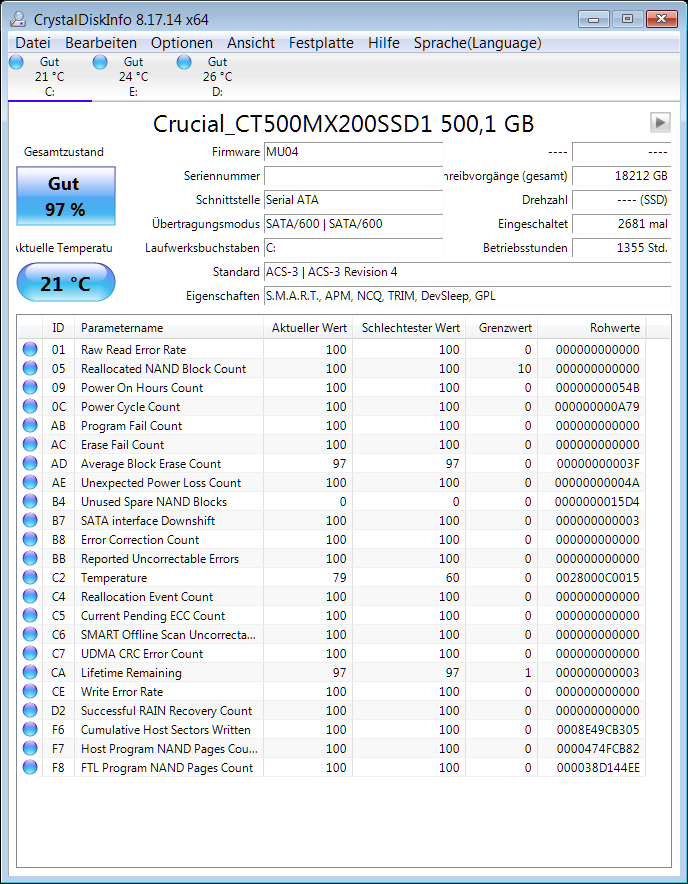This screenshot has height=884, width=688.
Task: Click status orb for Error Correction Count
Action: coord(30,540)
